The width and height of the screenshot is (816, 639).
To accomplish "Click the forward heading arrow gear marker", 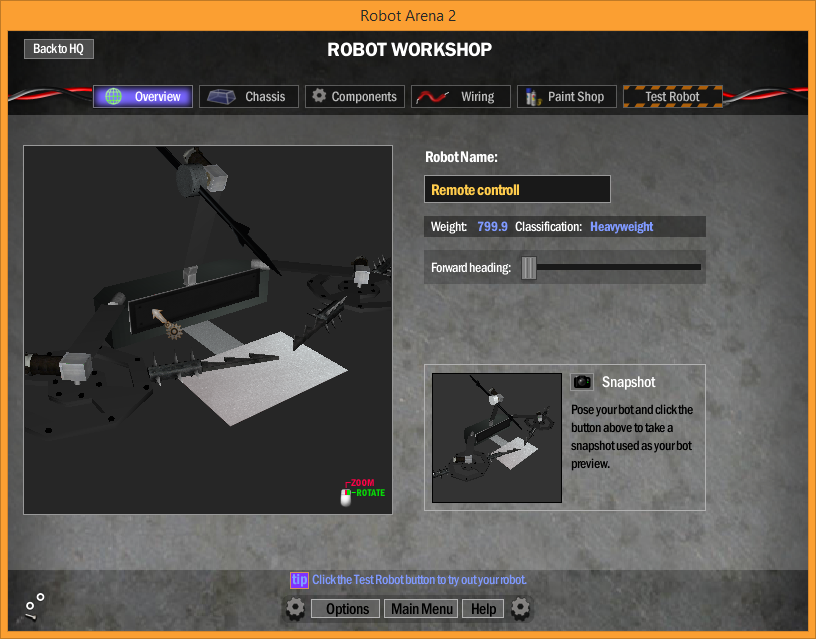I will [x=167, y=324].
